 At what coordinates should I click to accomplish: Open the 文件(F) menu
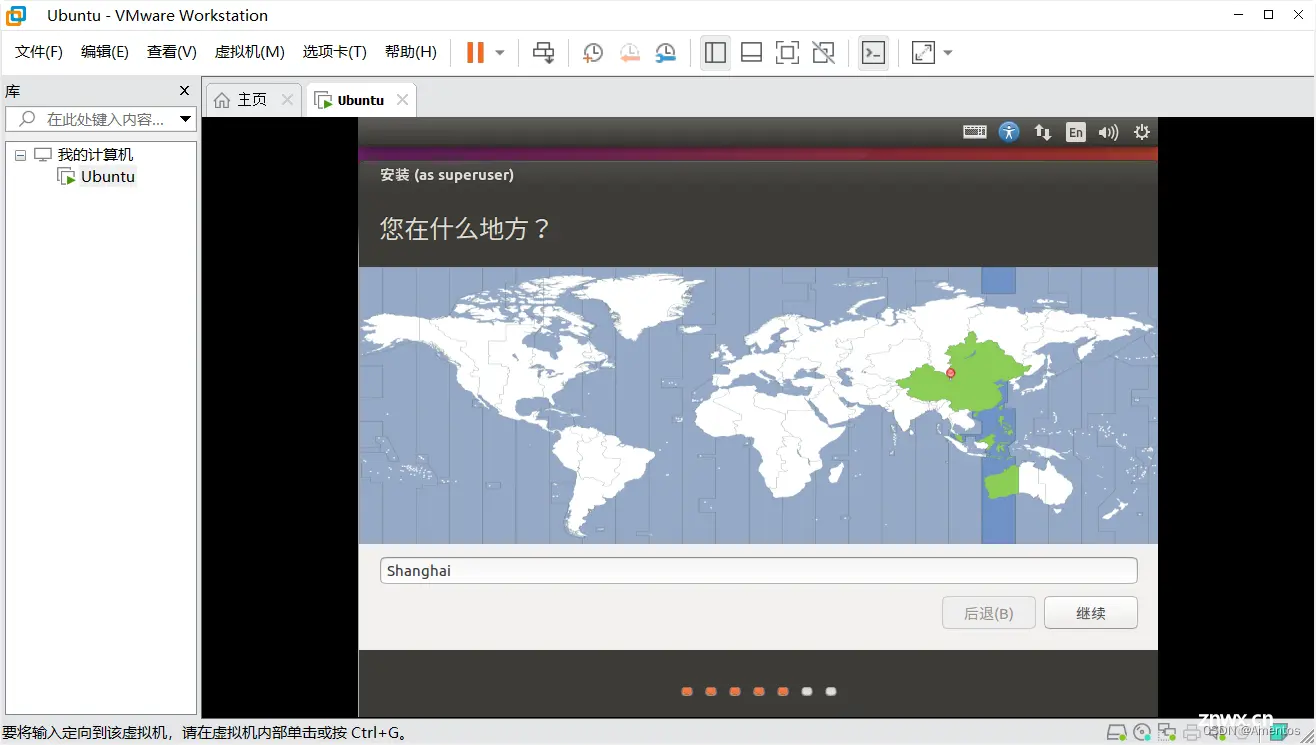click(x=39, y=52)
